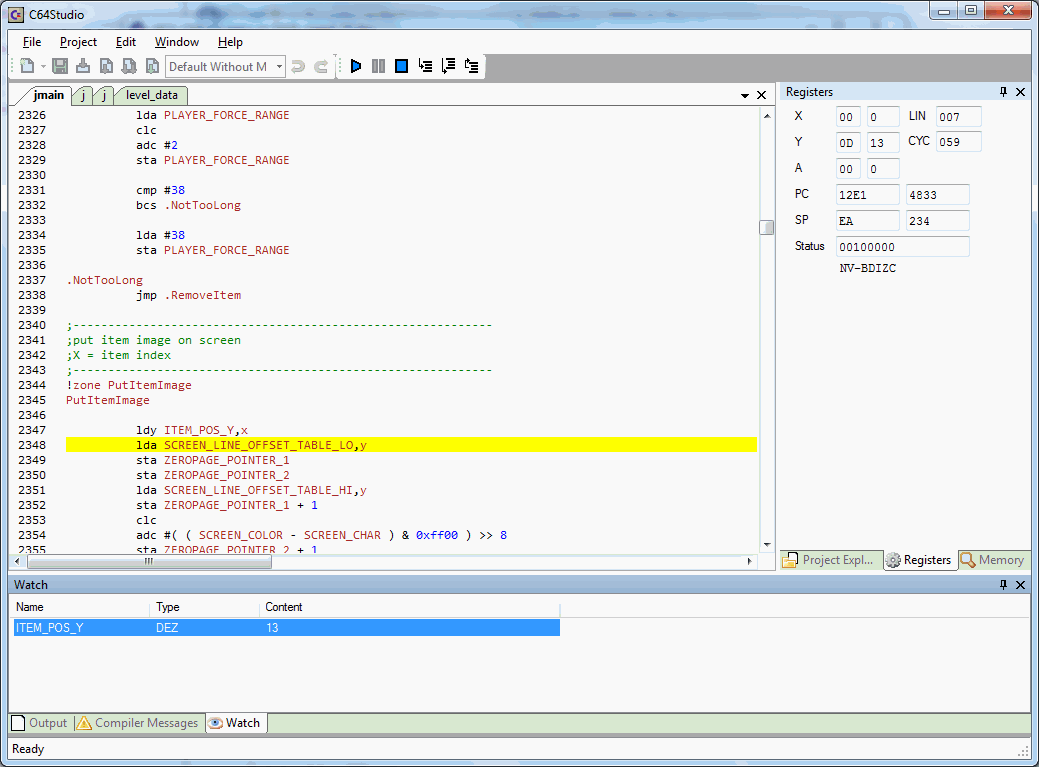Image resolution: width=1039 pixels, height=767 pixels.
Task: Expand the New file dropdown arrow
Action: [x=43, y=67]
